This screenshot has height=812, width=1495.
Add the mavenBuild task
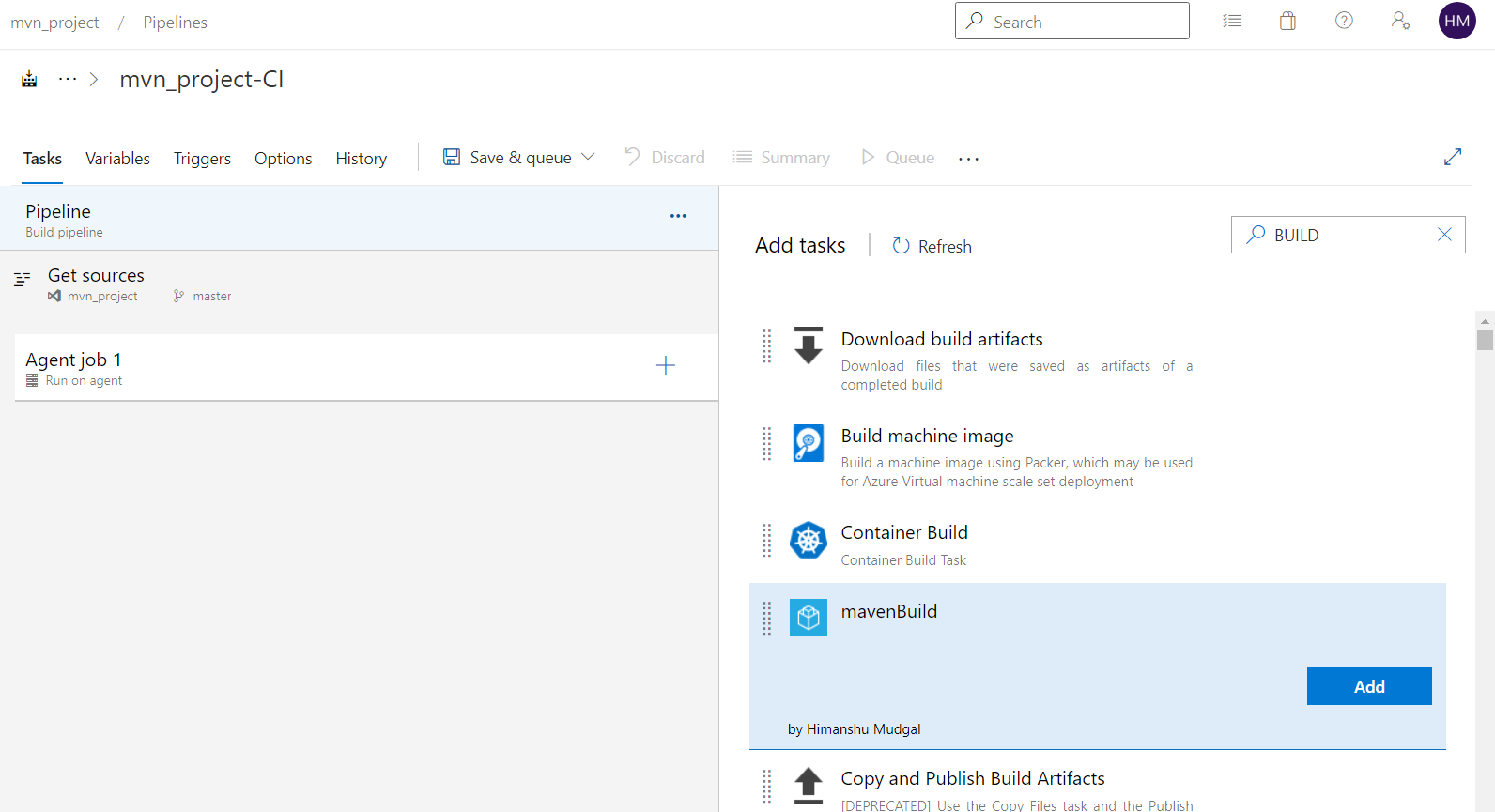coord(1368,686)
